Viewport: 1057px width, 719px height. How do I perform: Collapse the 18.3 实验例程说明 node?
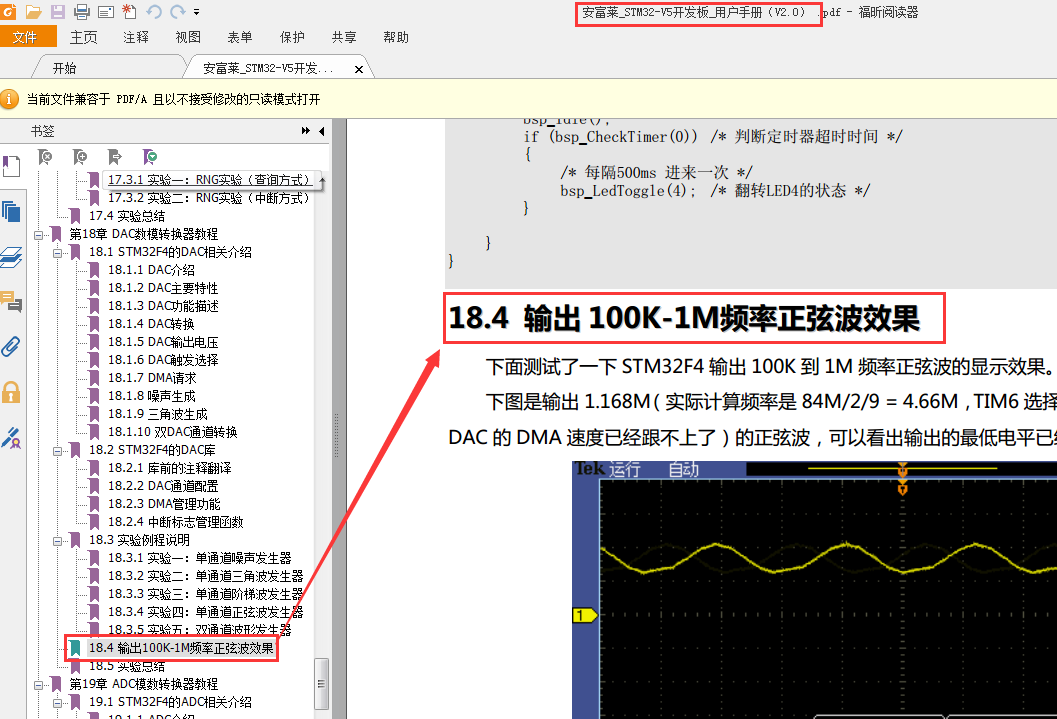[x=57, y=540]
